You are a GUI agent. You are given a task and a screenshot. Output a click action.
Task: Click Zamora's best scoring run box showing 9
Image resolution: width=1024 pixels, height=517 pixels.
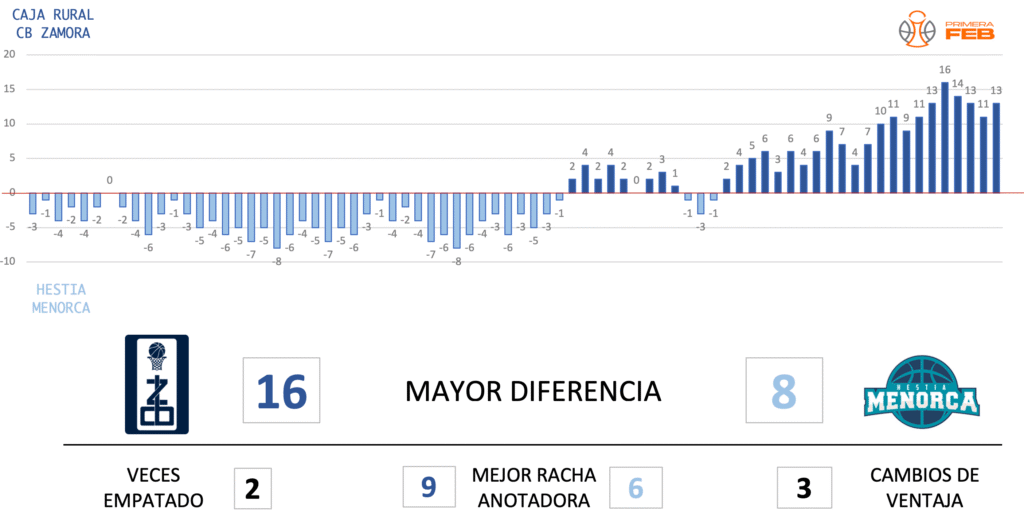428,488
